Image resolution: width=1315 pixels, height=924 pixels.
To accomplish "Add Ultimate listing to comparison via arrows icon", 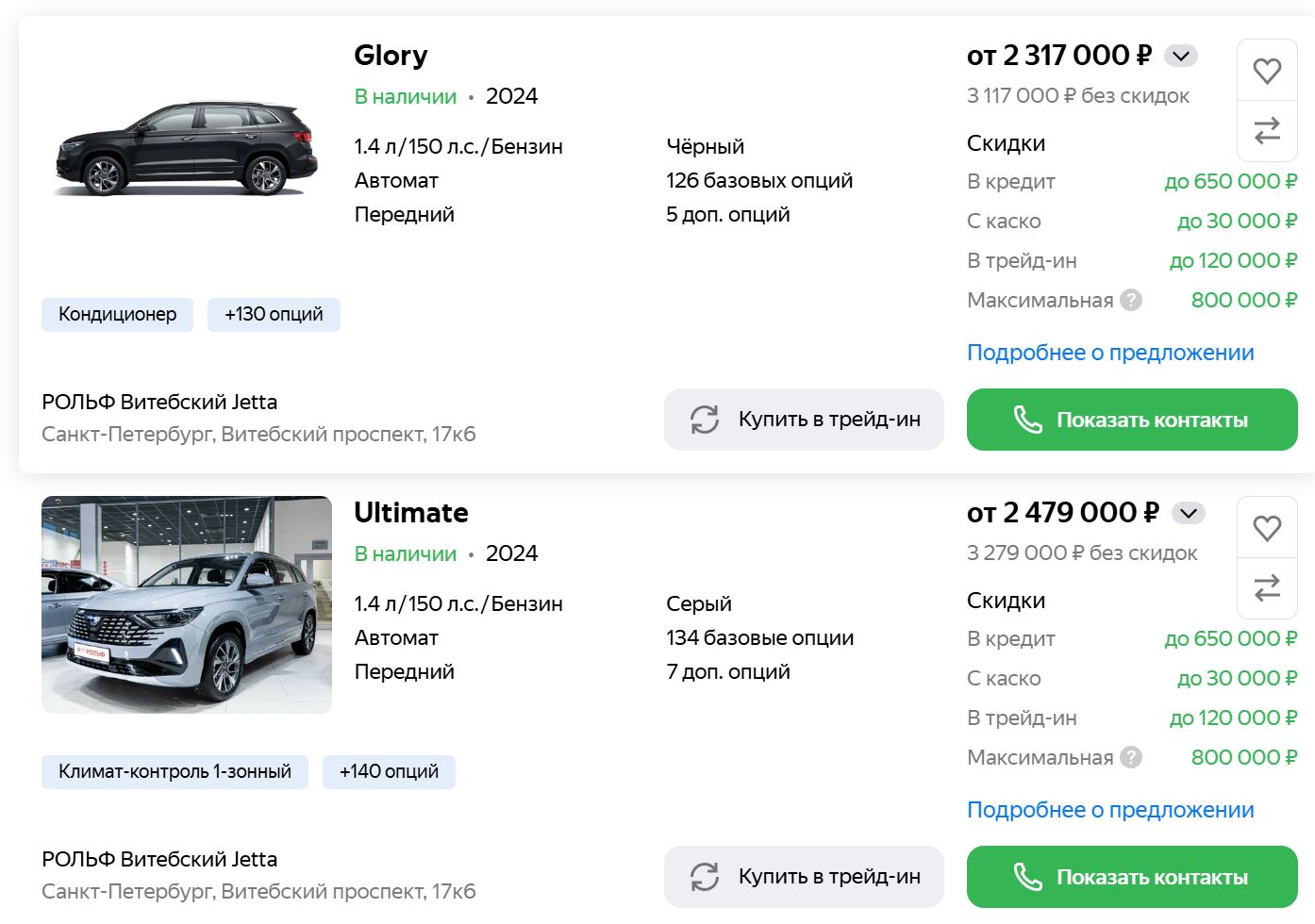I will [1267, 587].
